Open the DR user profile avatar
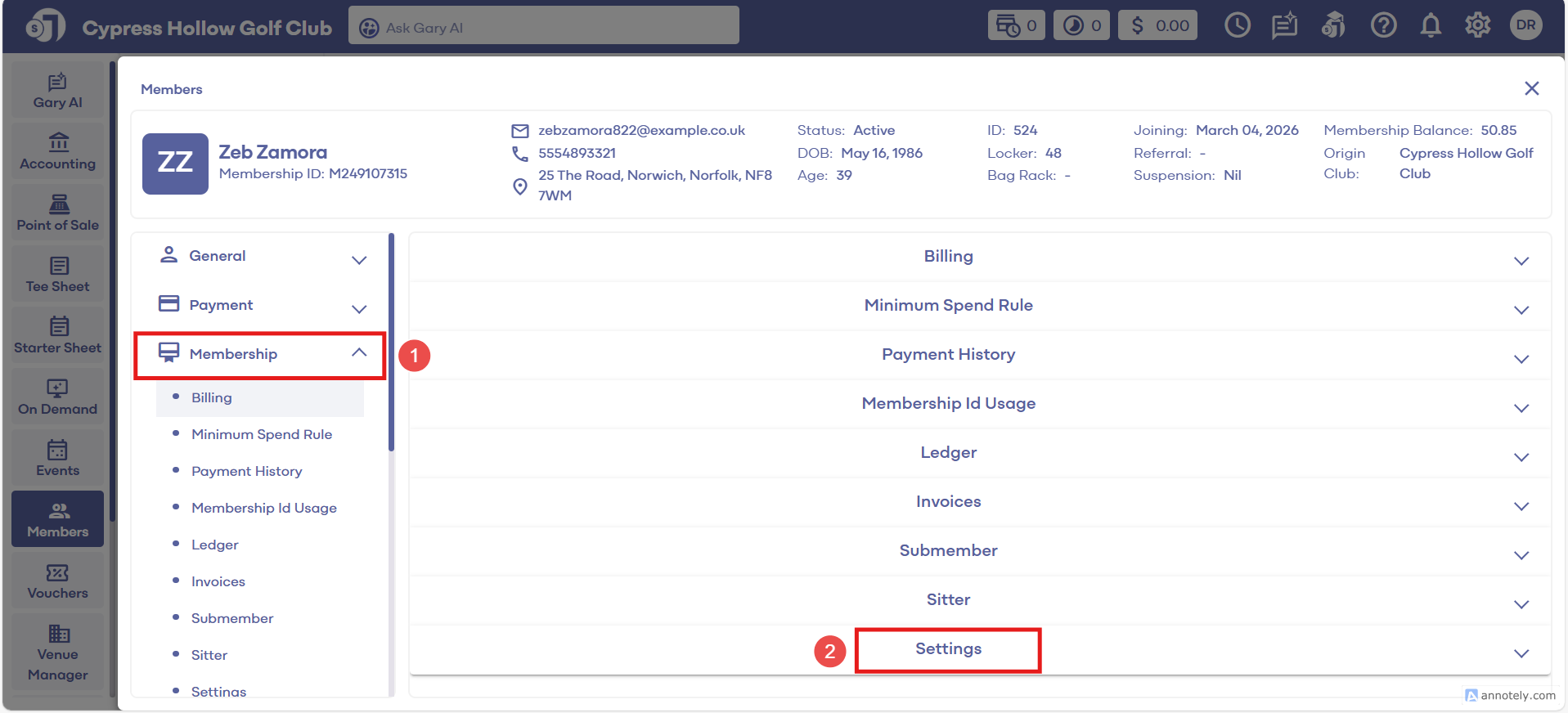The width and height of the screenshot is (1568, 713). tap(1525, 25)
